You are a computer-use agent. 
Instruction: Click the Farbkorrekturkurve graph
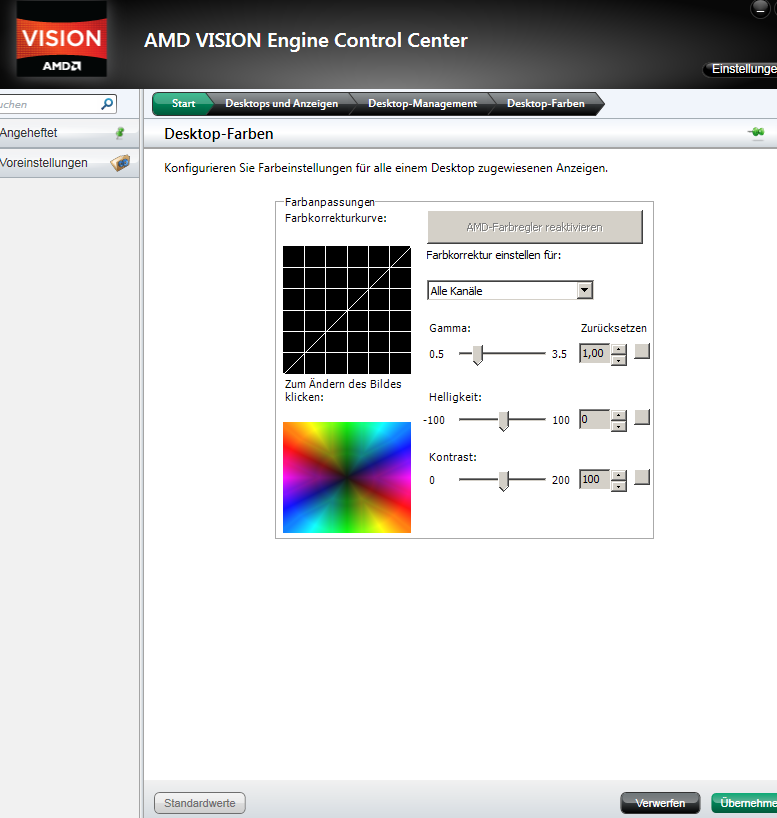point(347,310)
